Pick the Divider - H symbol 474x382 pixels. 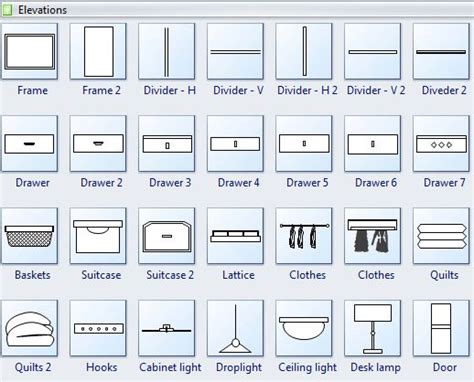pyautogui.click(x=167, y=51)
